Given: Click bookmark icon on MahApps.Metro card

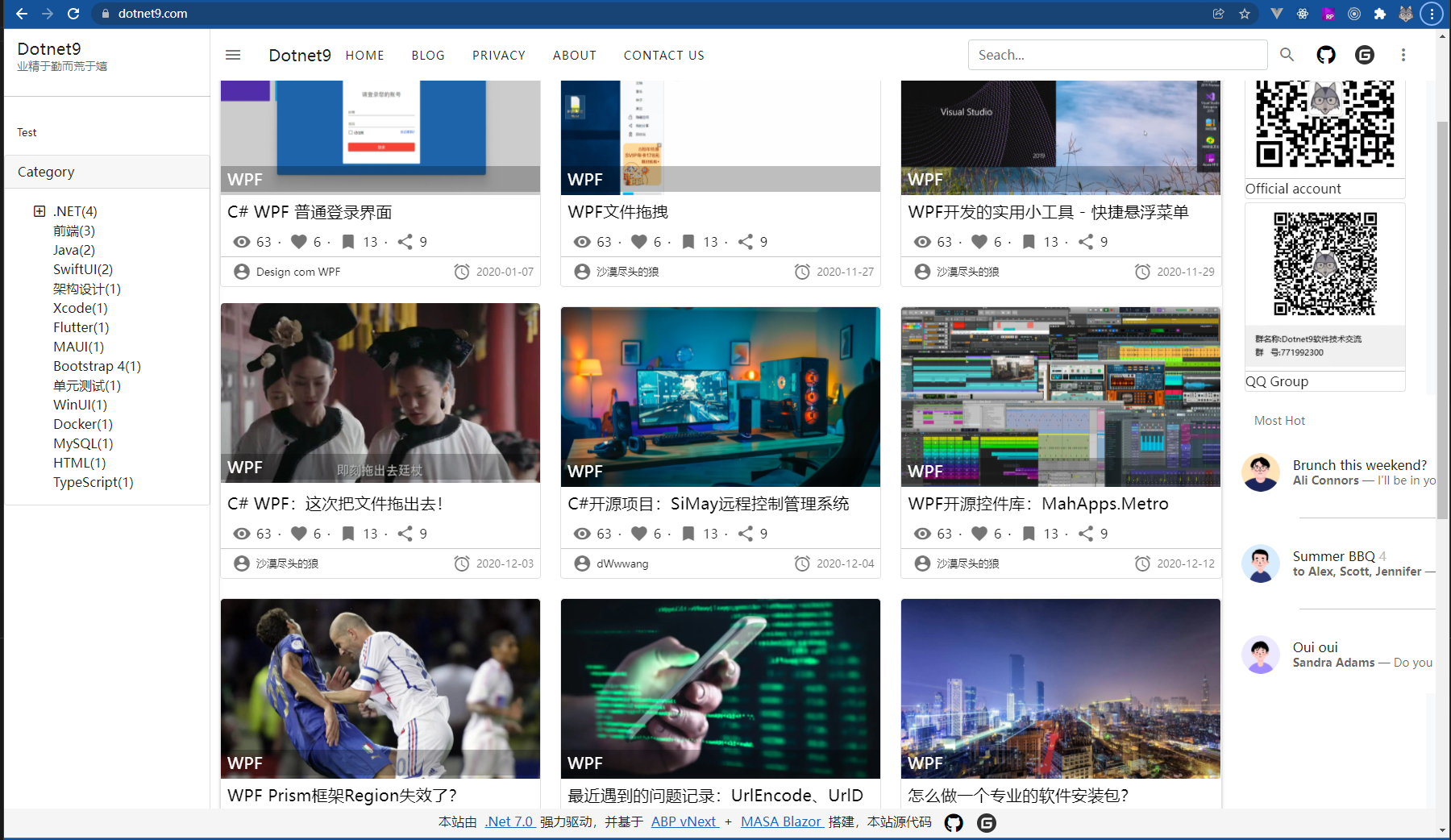Looking at the screenshot, I should pos(1029,534).
